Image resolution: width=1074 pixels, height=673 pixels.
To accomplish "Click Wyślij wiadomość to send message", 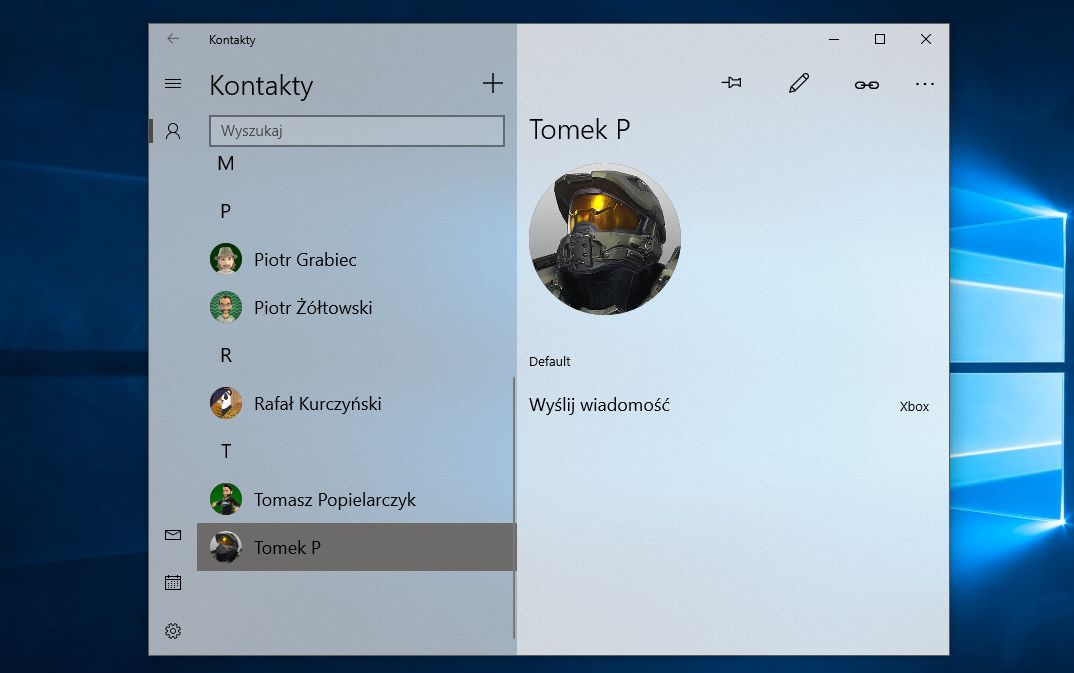I will click(x=599, y=405).
